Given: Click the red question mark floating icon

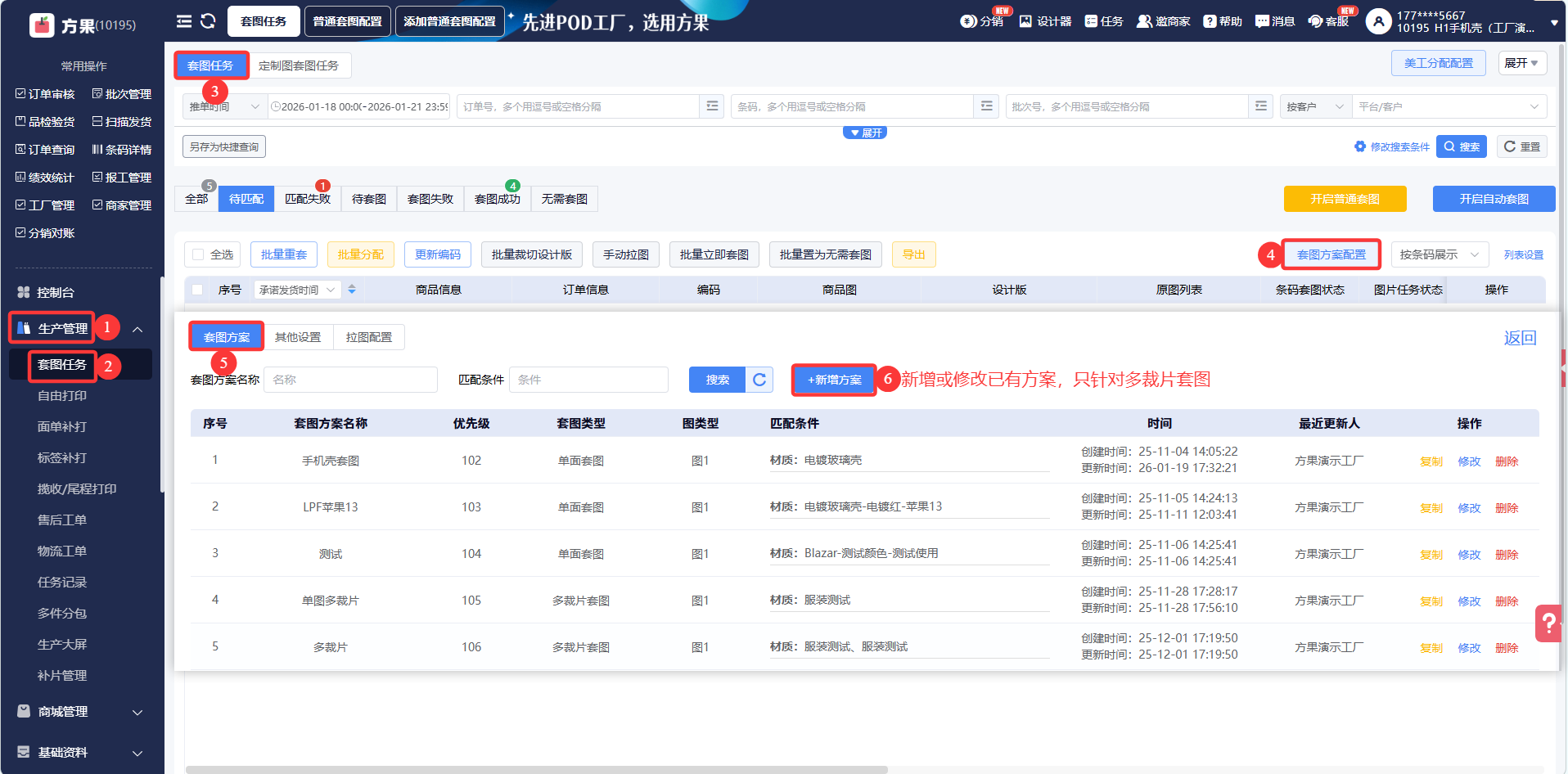Looking at the screenshot, I should pos(1548,623).
